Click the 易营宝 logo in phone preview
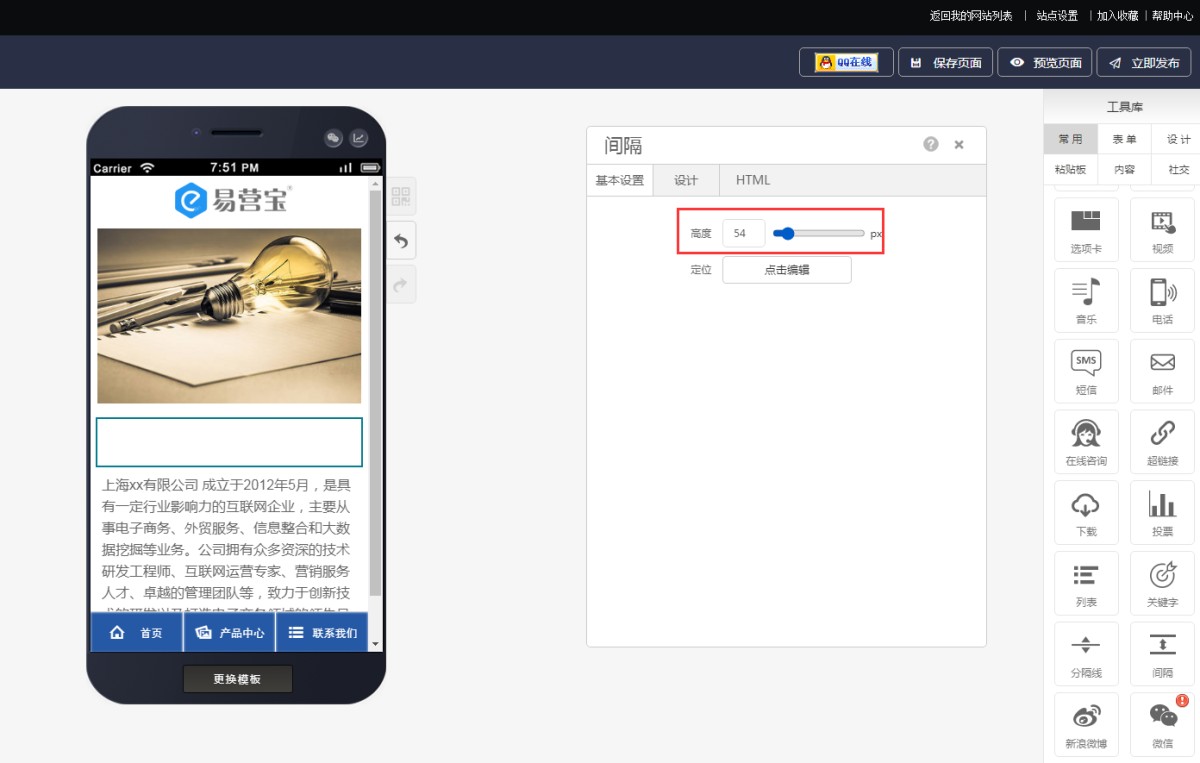1200x763 pixels. click(x=233, y=200)
